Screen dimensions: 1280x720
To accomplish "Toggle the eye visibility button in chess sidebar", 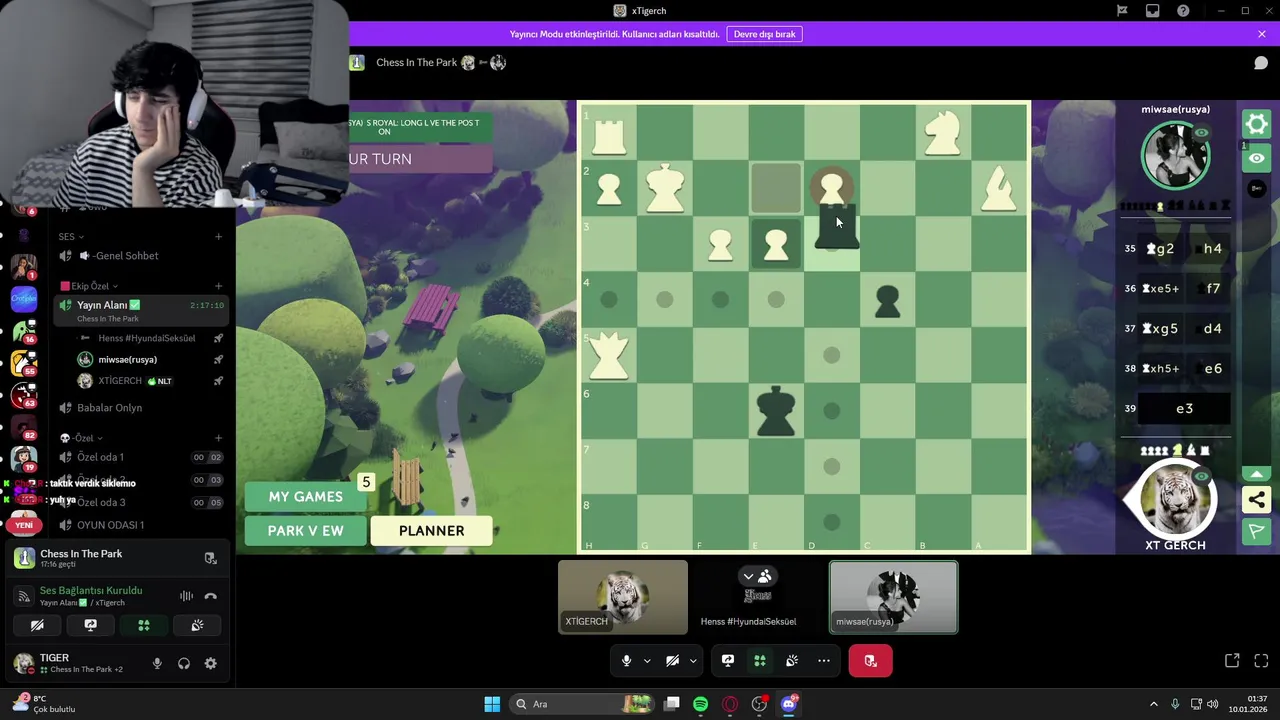I will click(x=1256, y=158).
